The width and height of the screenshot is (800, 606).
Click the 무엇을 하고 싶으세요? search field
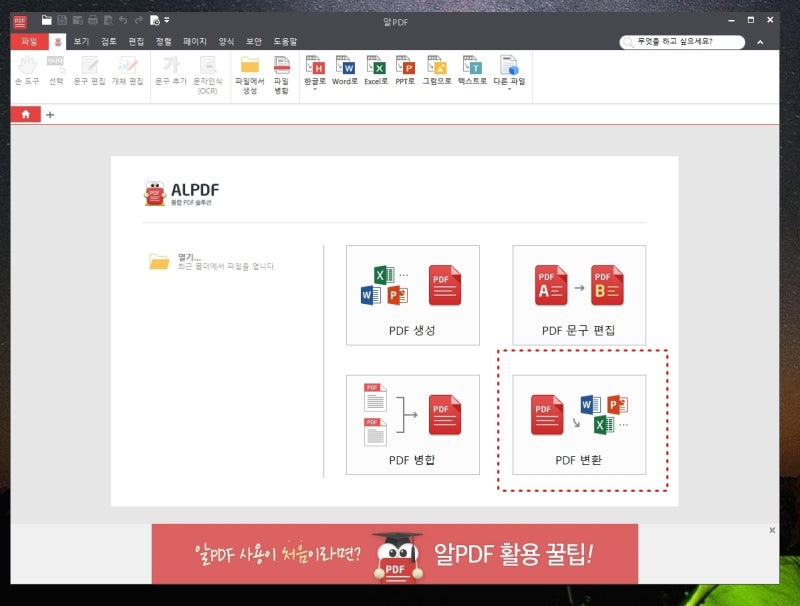pyautogui.click(x=682, y=42)
